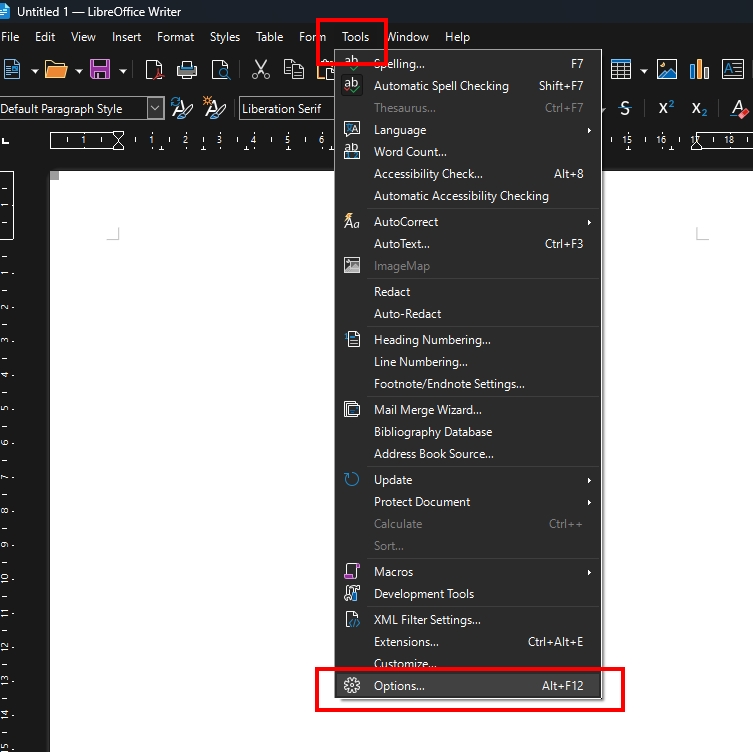Open the File menu

tap(10, 37)
